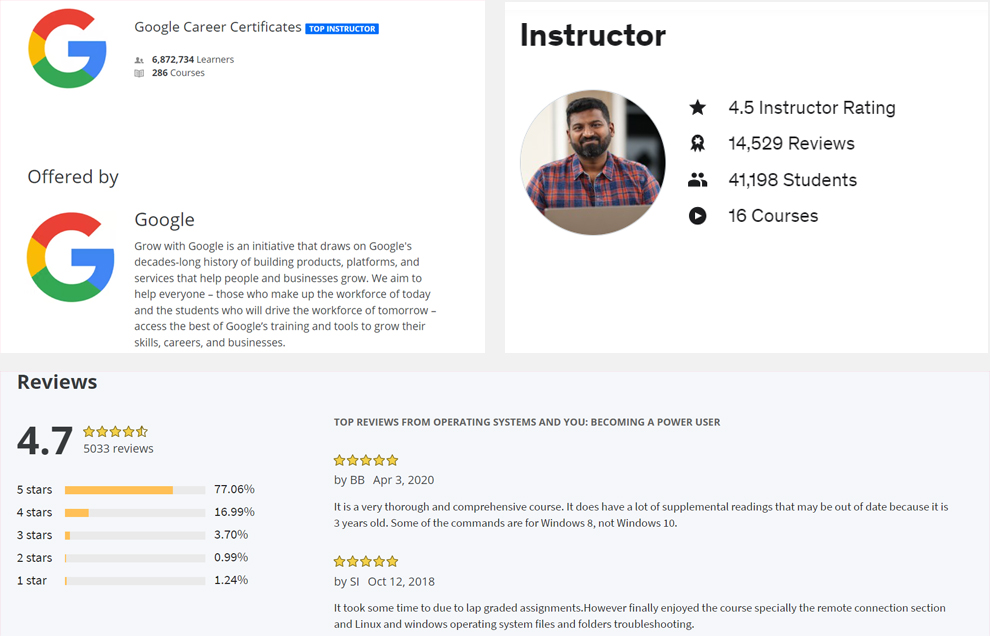990x636 pixels.
Task: Filter reviews by 4 stars label
Action: pos(35,512)
